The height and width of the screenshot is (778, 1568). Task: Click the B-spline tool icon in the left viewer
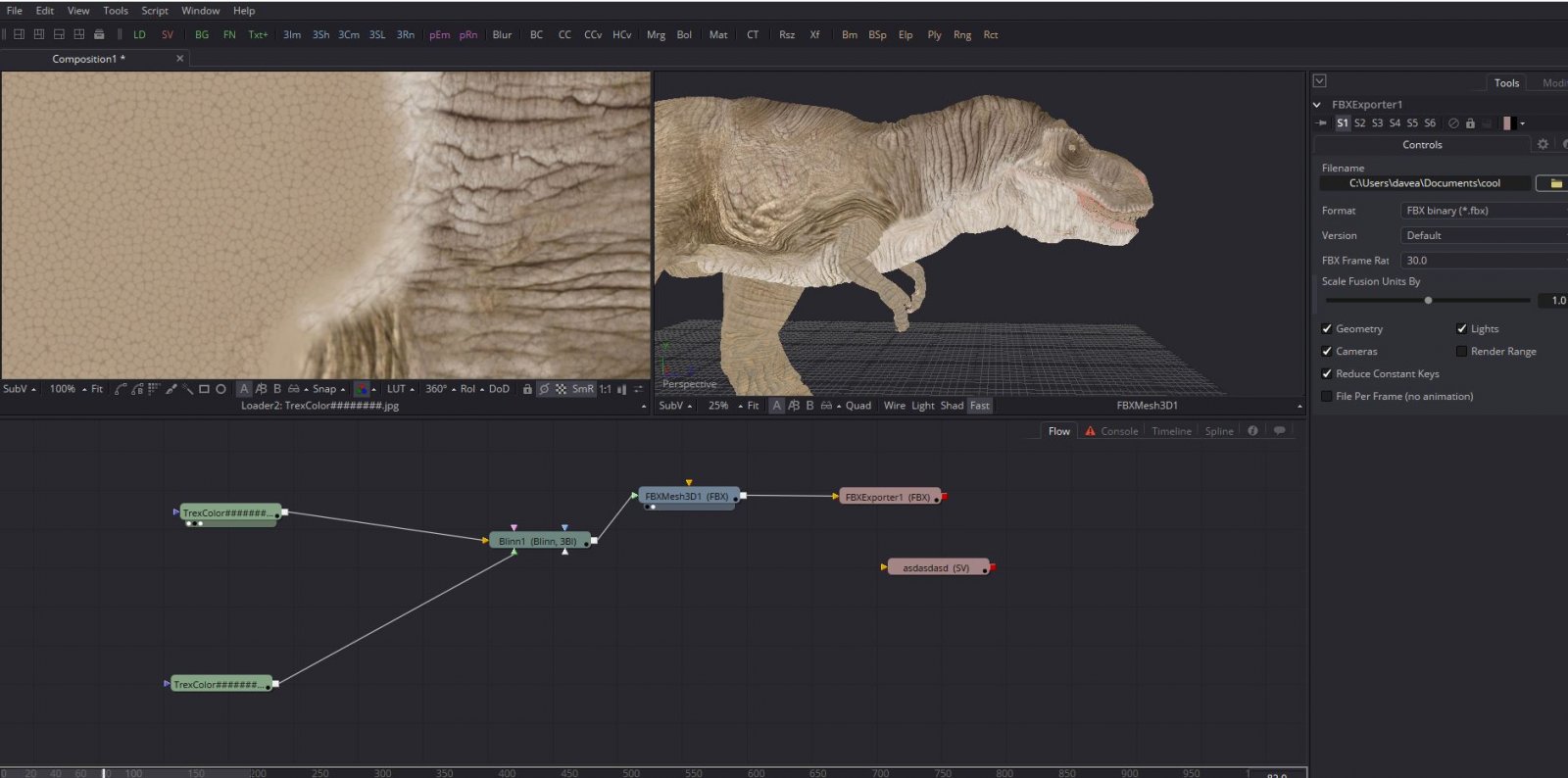tap(137, 389)
